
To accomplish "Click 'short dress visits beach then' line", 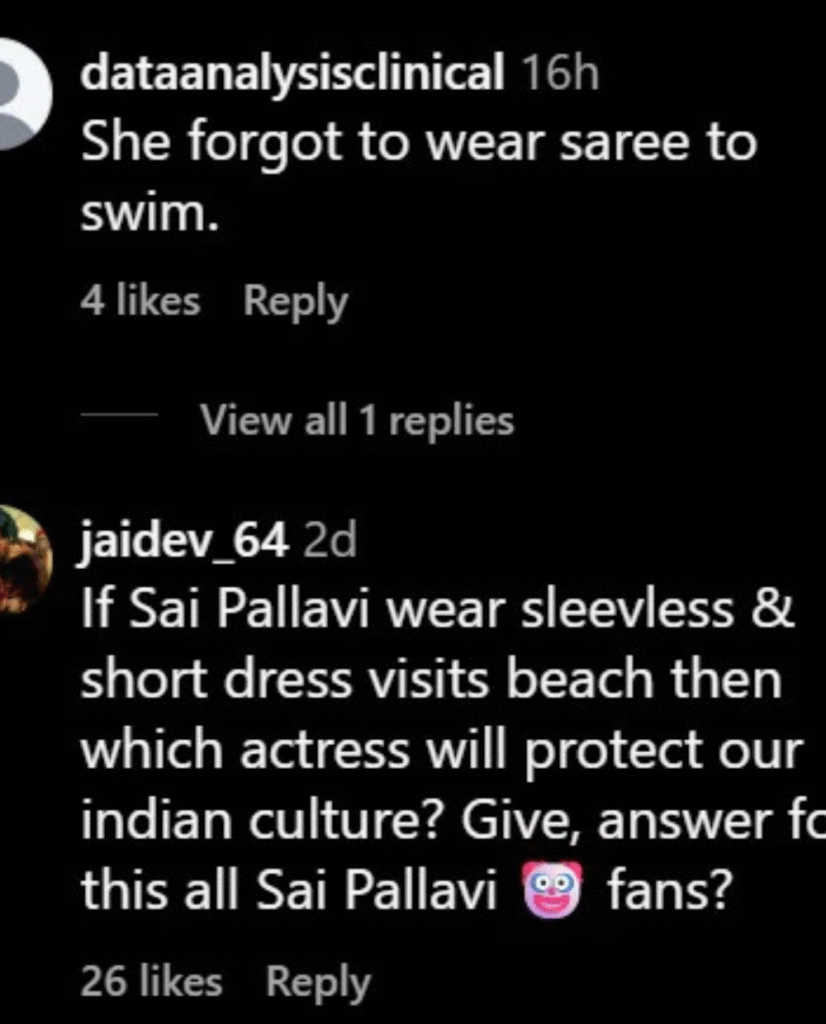I will 431,679.
